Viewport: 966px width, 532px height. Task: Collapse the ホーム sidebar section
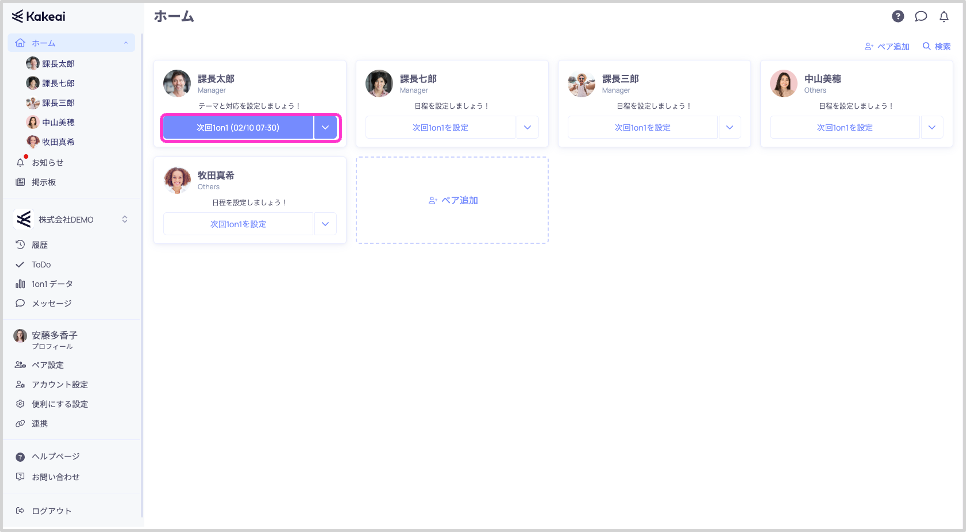[126, 43]
